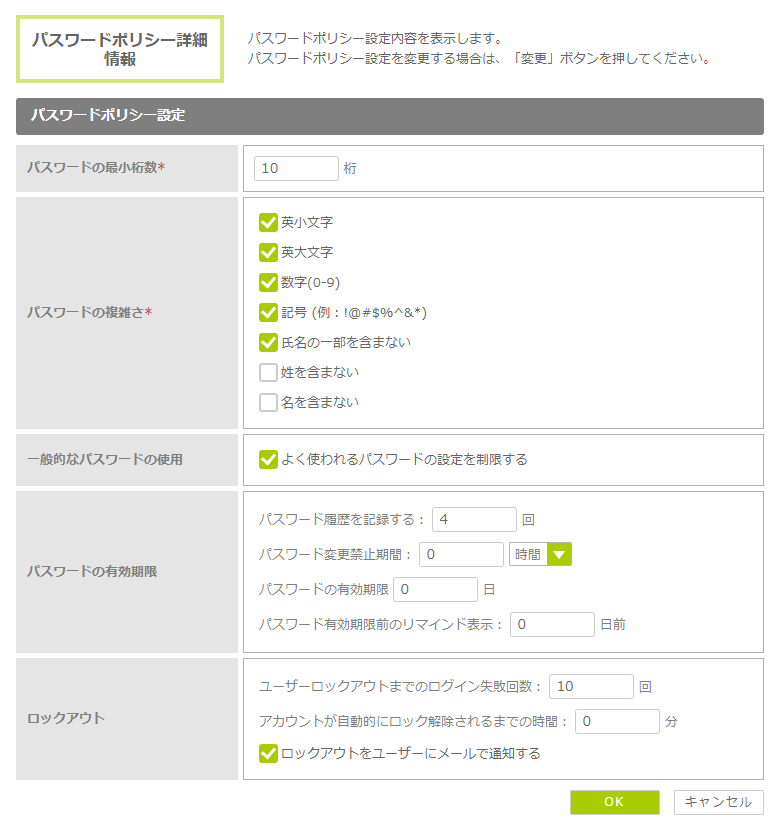The width and height of the screenshot is (776, 825).
Task: Toggle よく使われるパスワードの設定を制限する checkbox
Action: click(268, 459)
